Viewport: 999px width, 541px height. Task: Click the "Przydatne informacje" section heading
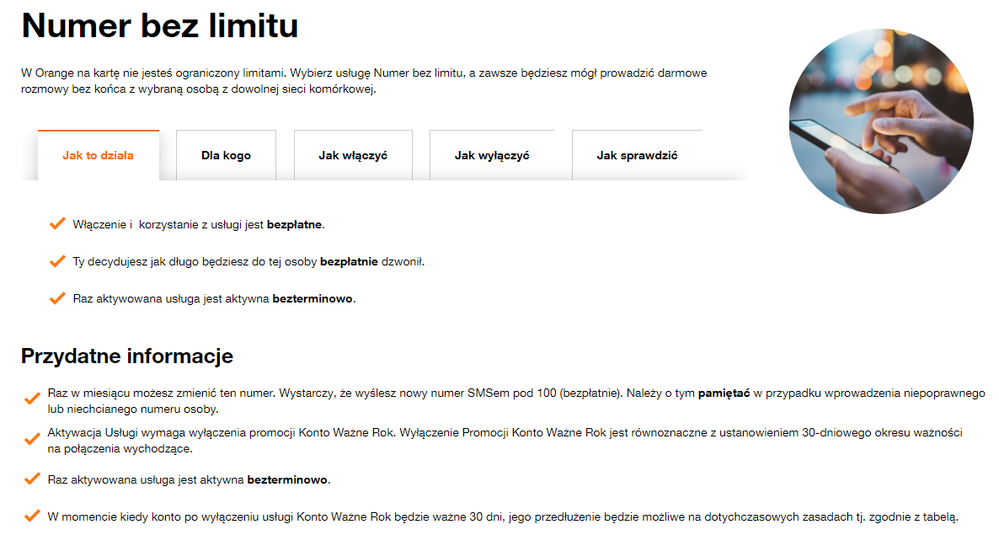tap(127, 356)
